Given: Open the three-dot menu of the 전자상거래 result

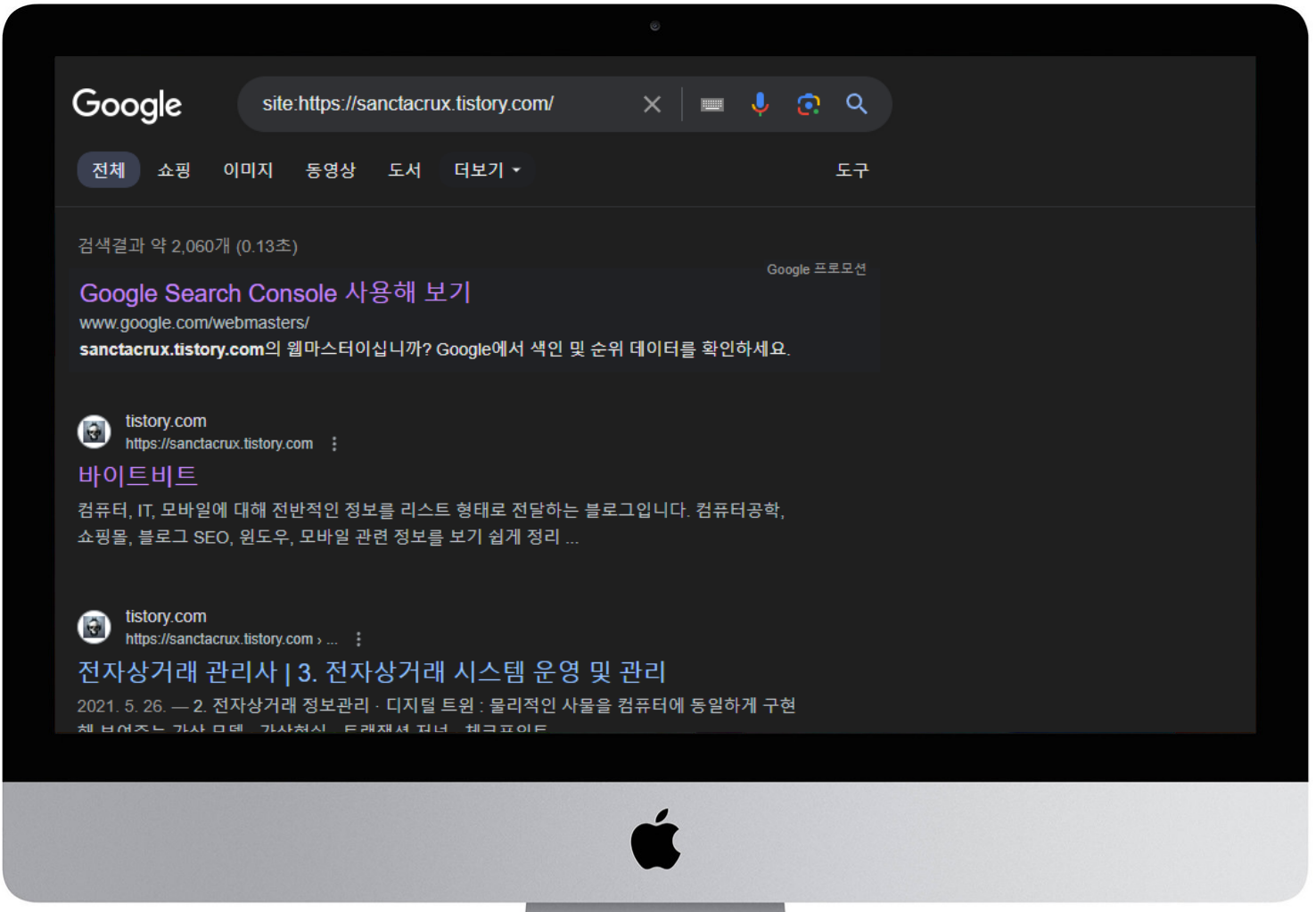Looking at the screenshot, I should (x=358, y=639).
